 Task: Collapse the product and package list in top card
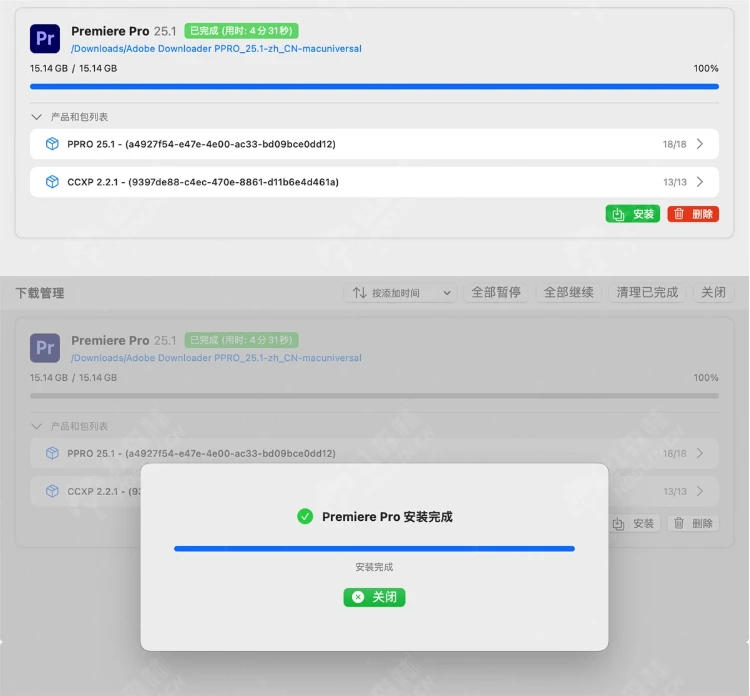36,117
